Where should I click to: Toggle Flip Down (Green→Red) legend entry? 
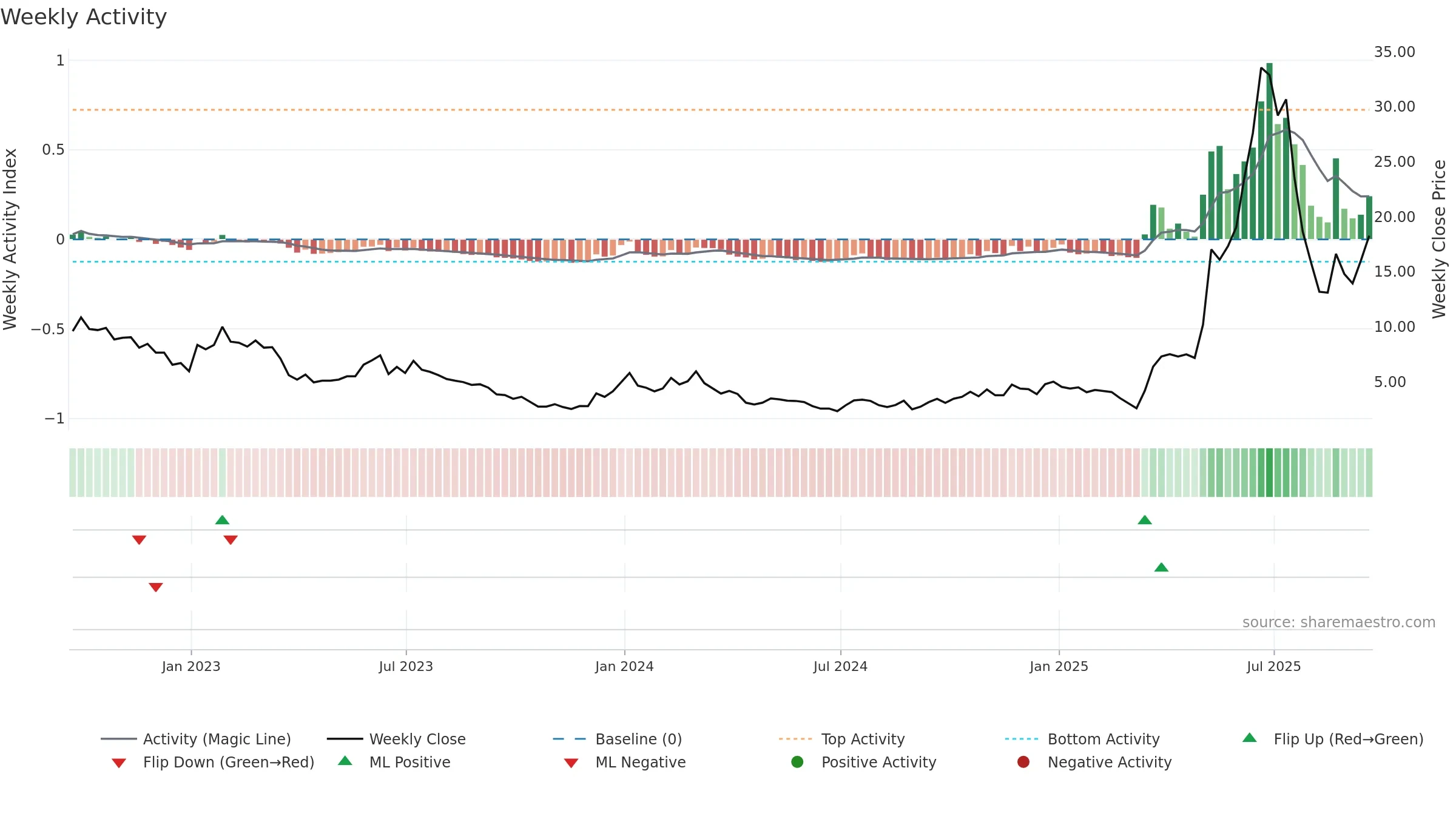pos(213,762)
